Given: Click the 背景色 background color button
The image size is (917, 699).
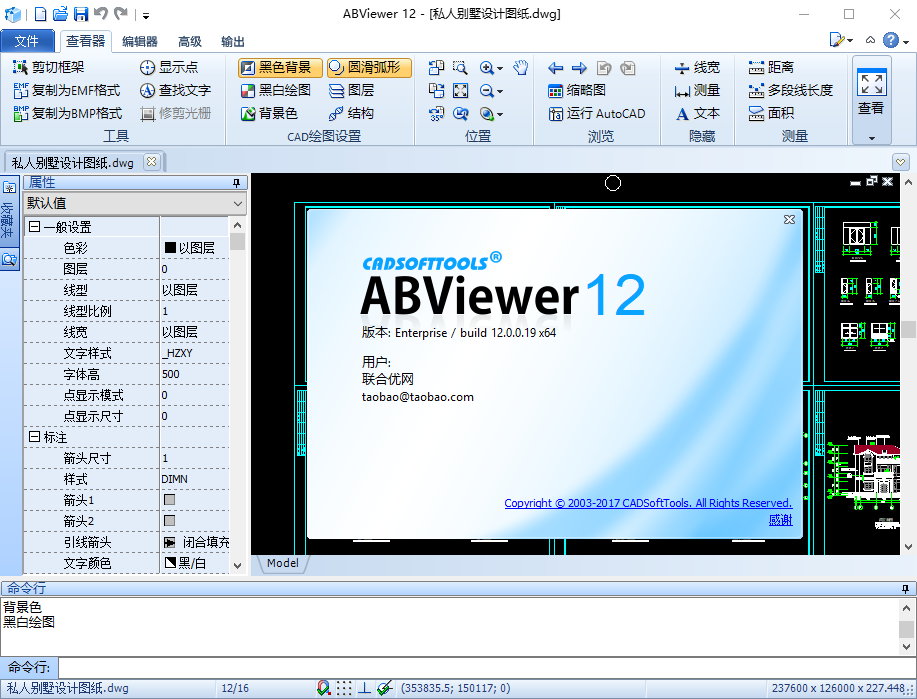Looking at the screenshot, I should (270, 113).
